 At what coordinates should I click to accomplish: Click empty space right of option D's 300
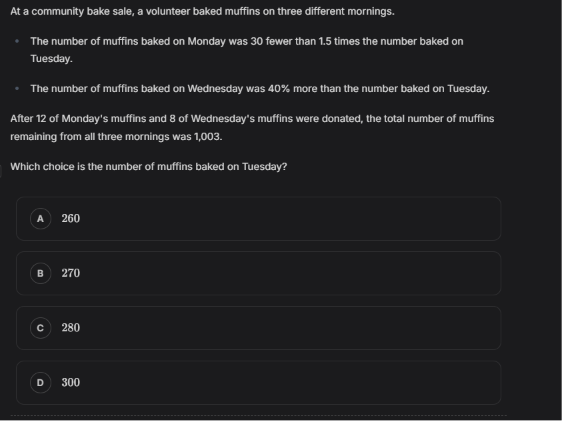287,383
